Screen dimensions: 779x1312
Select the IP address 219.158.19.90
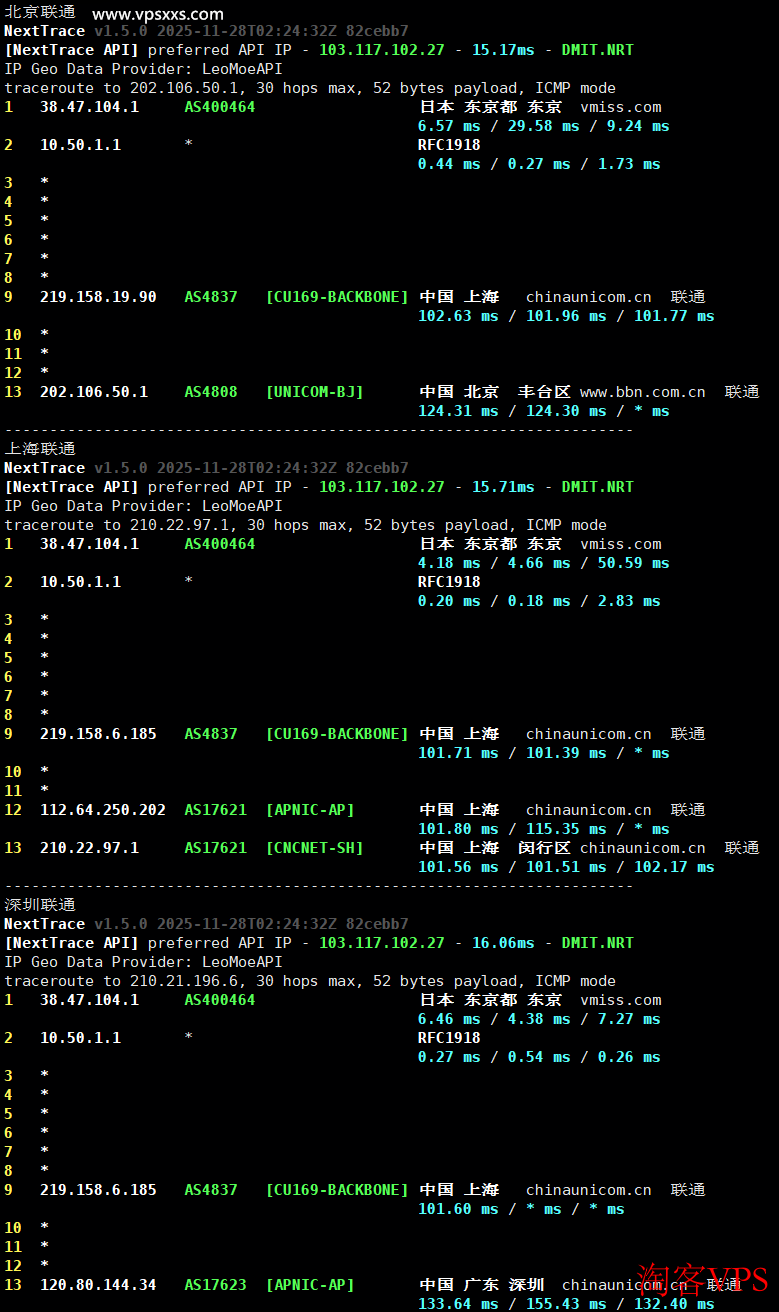98,297
